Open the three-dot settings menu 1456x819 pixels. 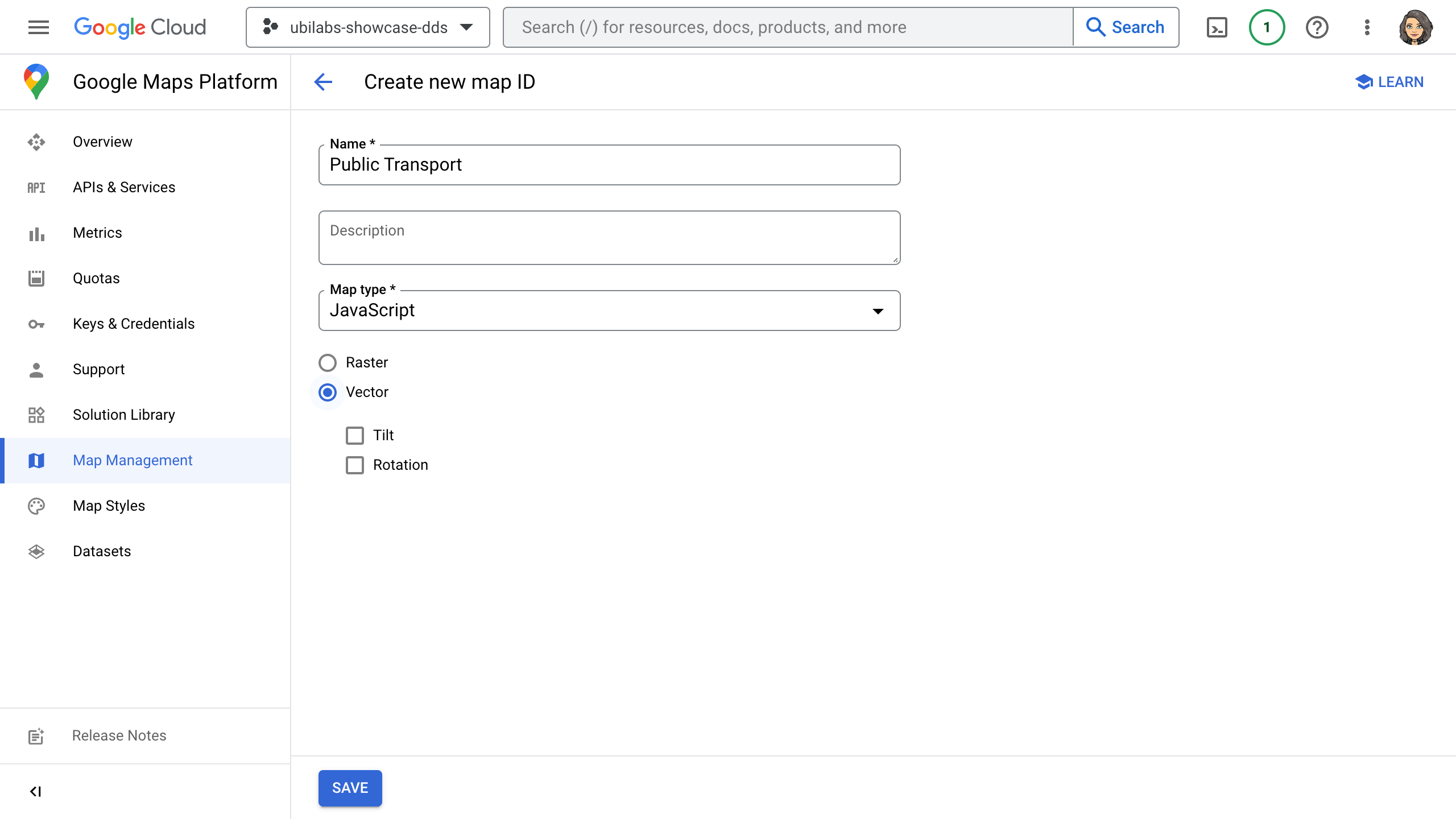[1367, 27]
